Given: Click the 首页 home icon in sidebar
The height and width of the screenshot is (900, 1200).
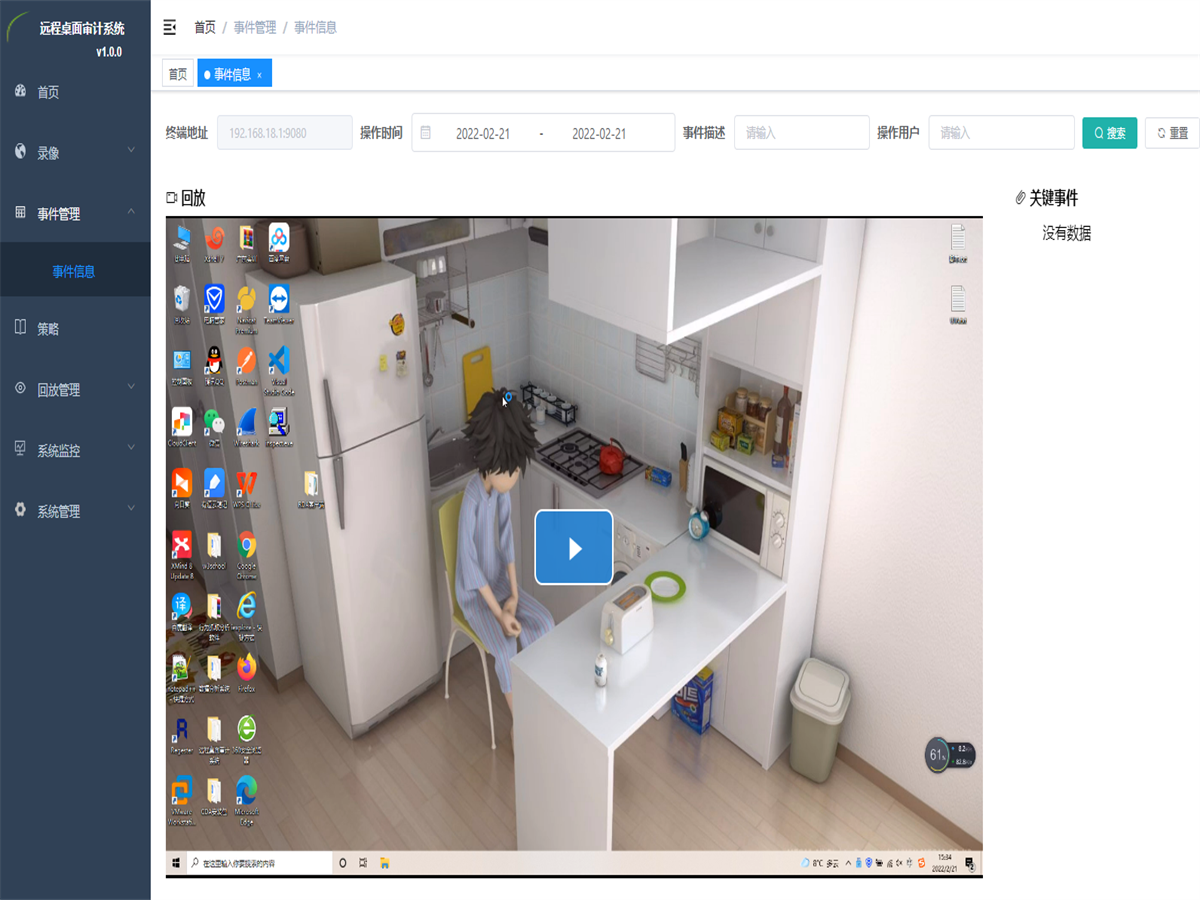Looking at the screenshot, I should pyautogui.click(x=20, y=91).
